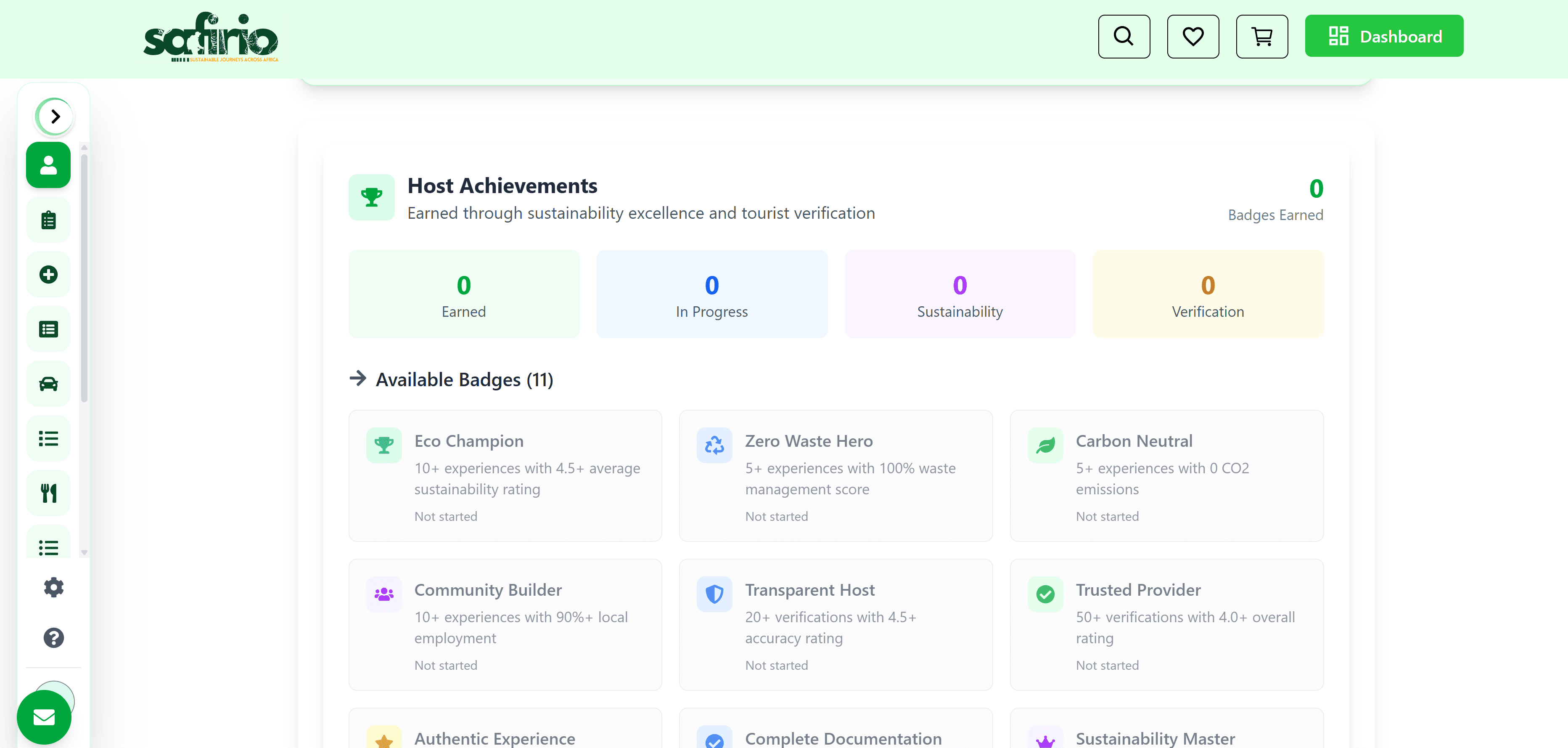Click the plus circle sidebar icon
This screenshot has width=1568, height=748.
(49, 274)
